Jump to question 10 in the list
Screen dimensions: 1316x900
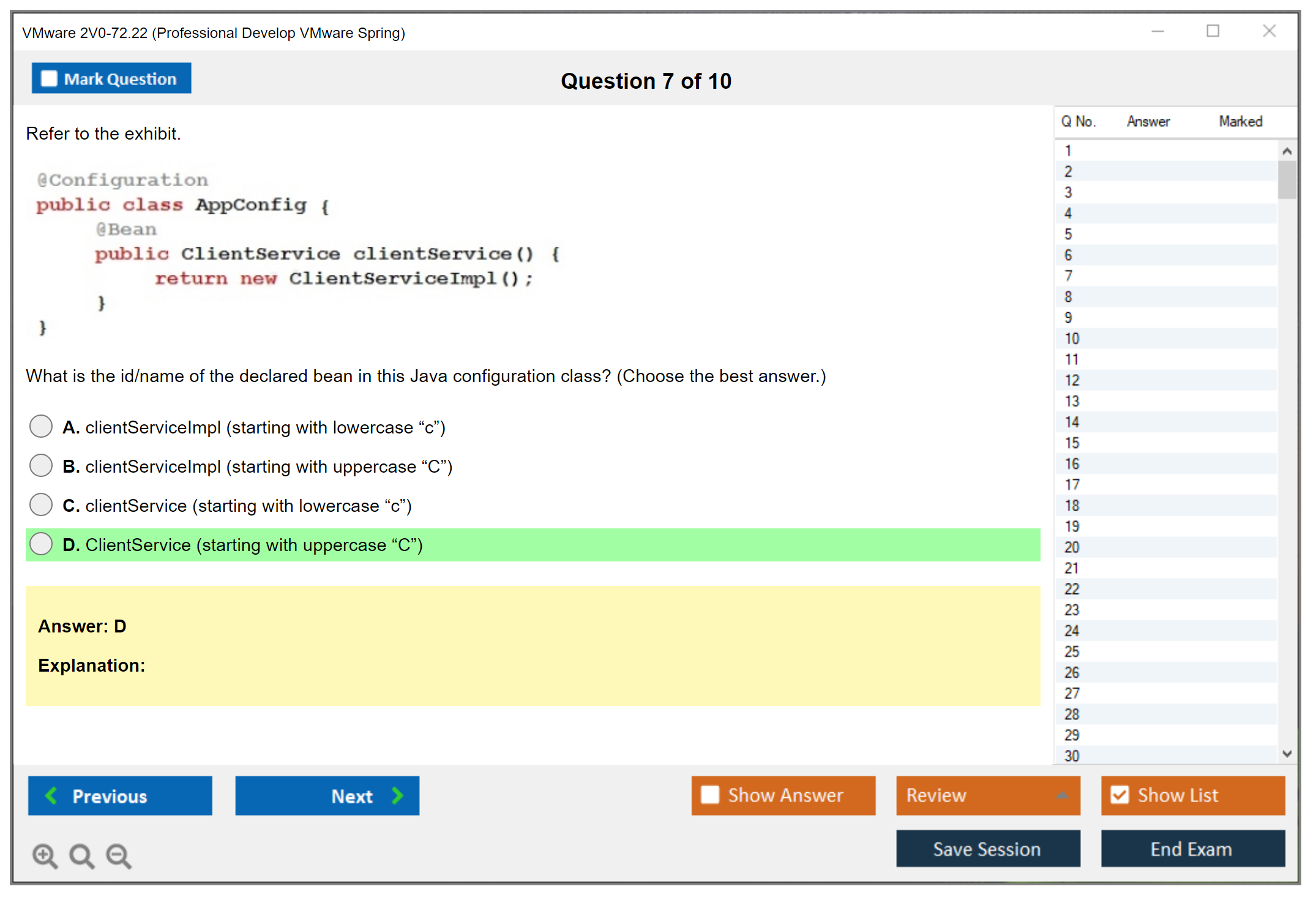[x=1072, y=339]
